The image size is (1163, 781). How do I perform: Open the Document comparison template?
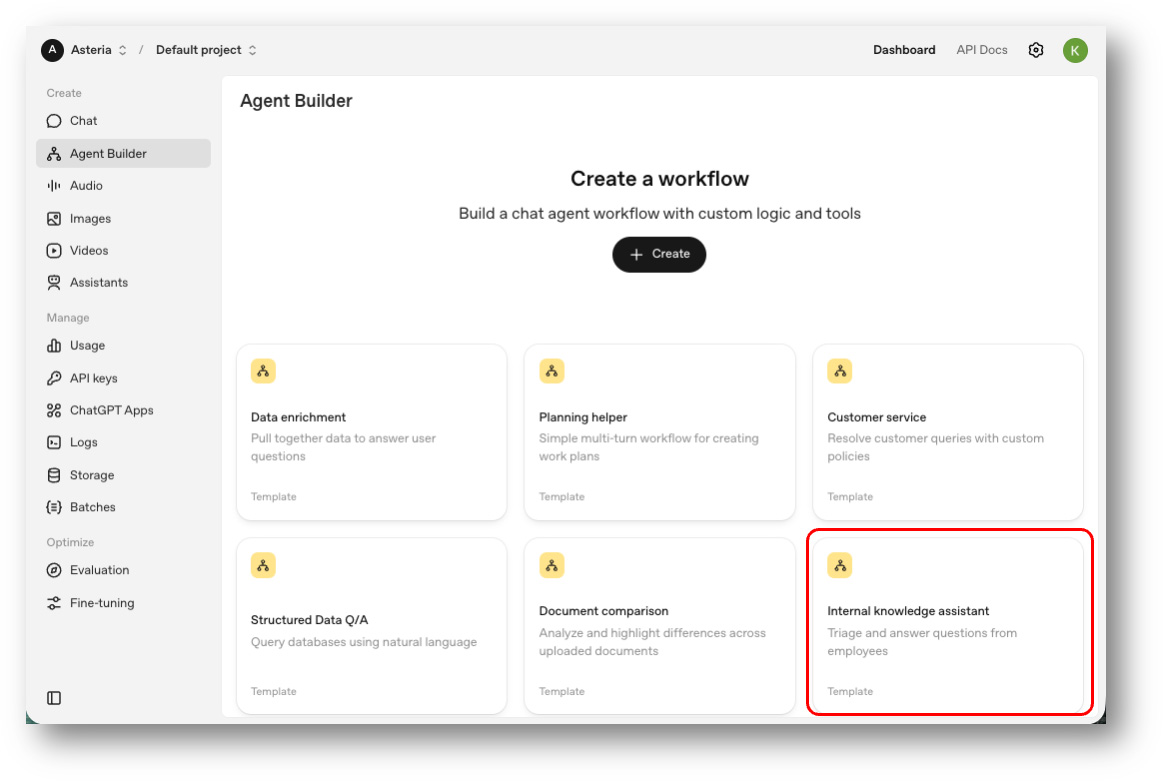point(659,625)
